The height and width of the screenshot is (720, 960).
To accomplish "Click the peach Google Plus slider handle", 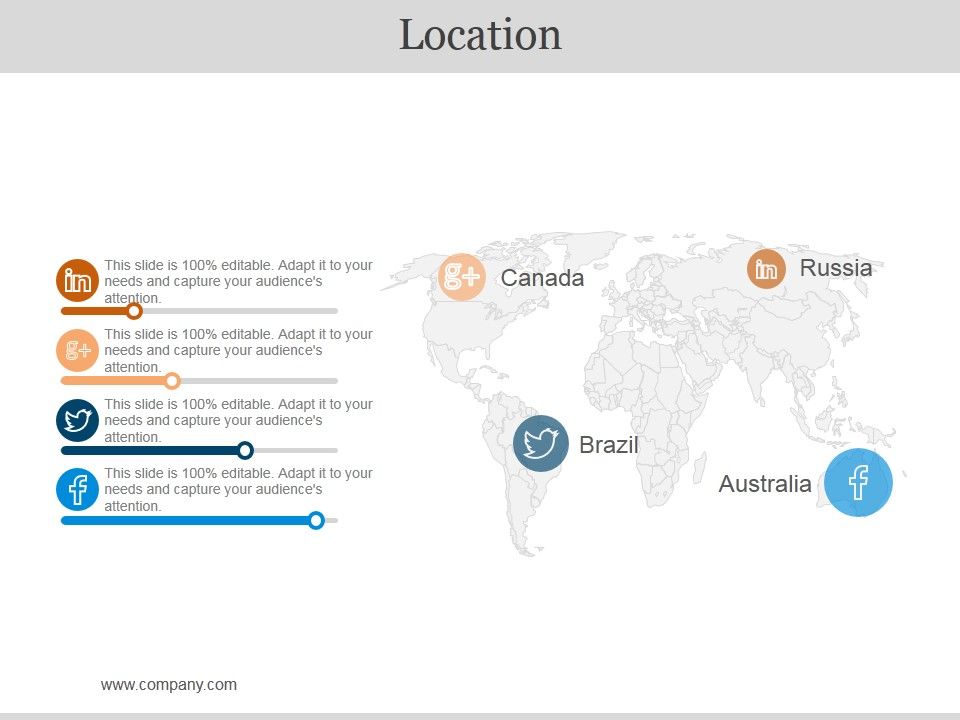I will [x=173, y=381].
